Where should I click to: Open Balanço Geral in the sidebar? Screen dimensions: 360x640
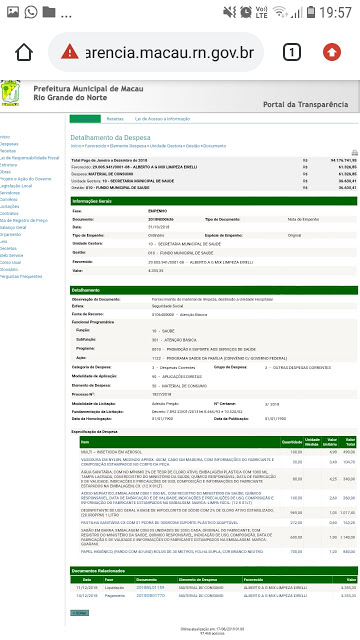13,227
